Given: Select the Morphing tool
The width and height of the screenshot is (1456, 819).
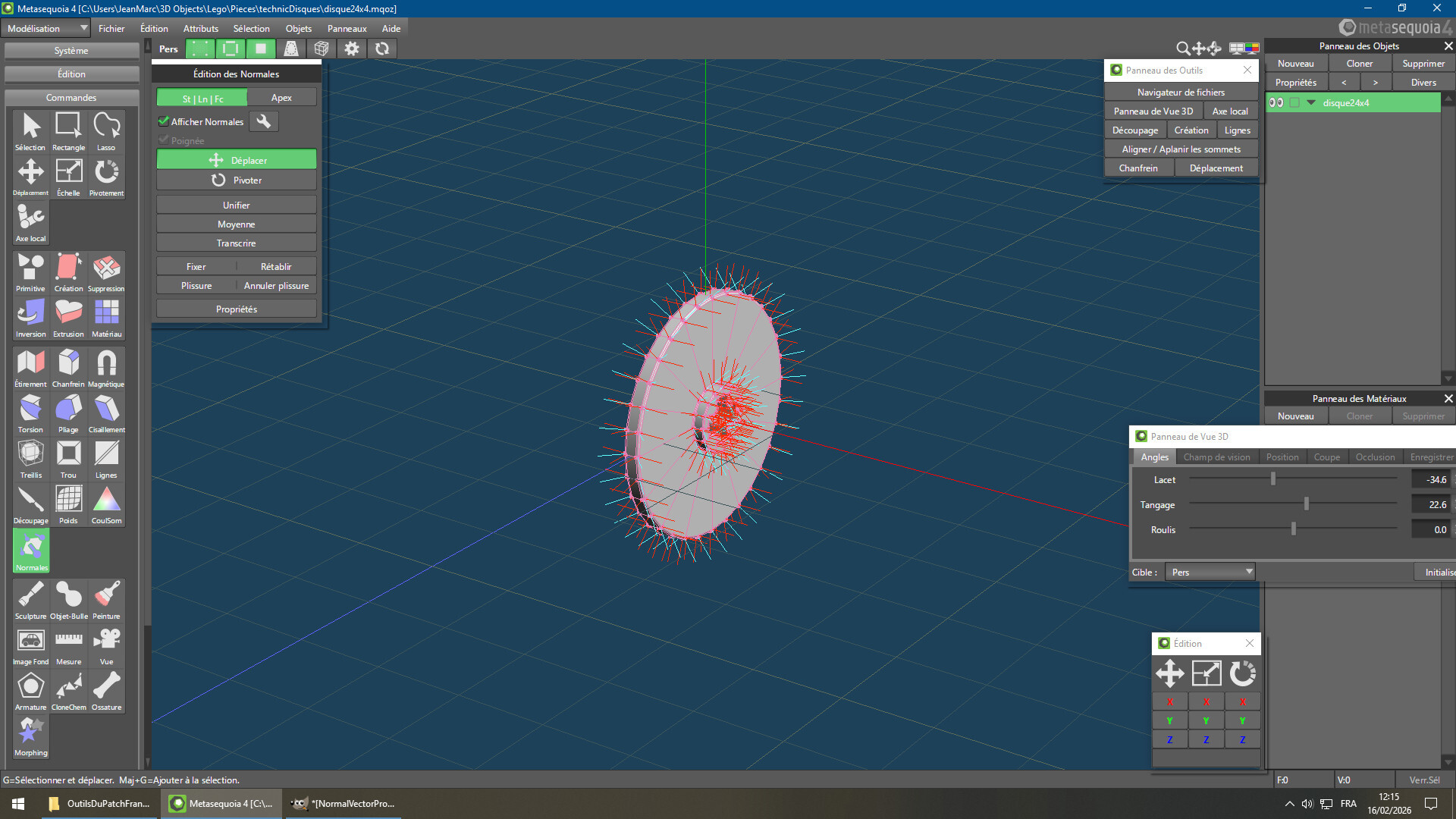Looking at the screenshot, I should pyautogui.click(x=30, y=736).
